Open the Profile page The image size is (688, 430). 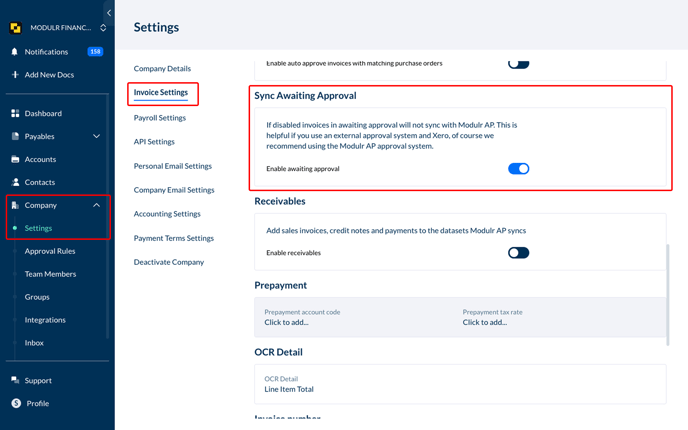37,403
